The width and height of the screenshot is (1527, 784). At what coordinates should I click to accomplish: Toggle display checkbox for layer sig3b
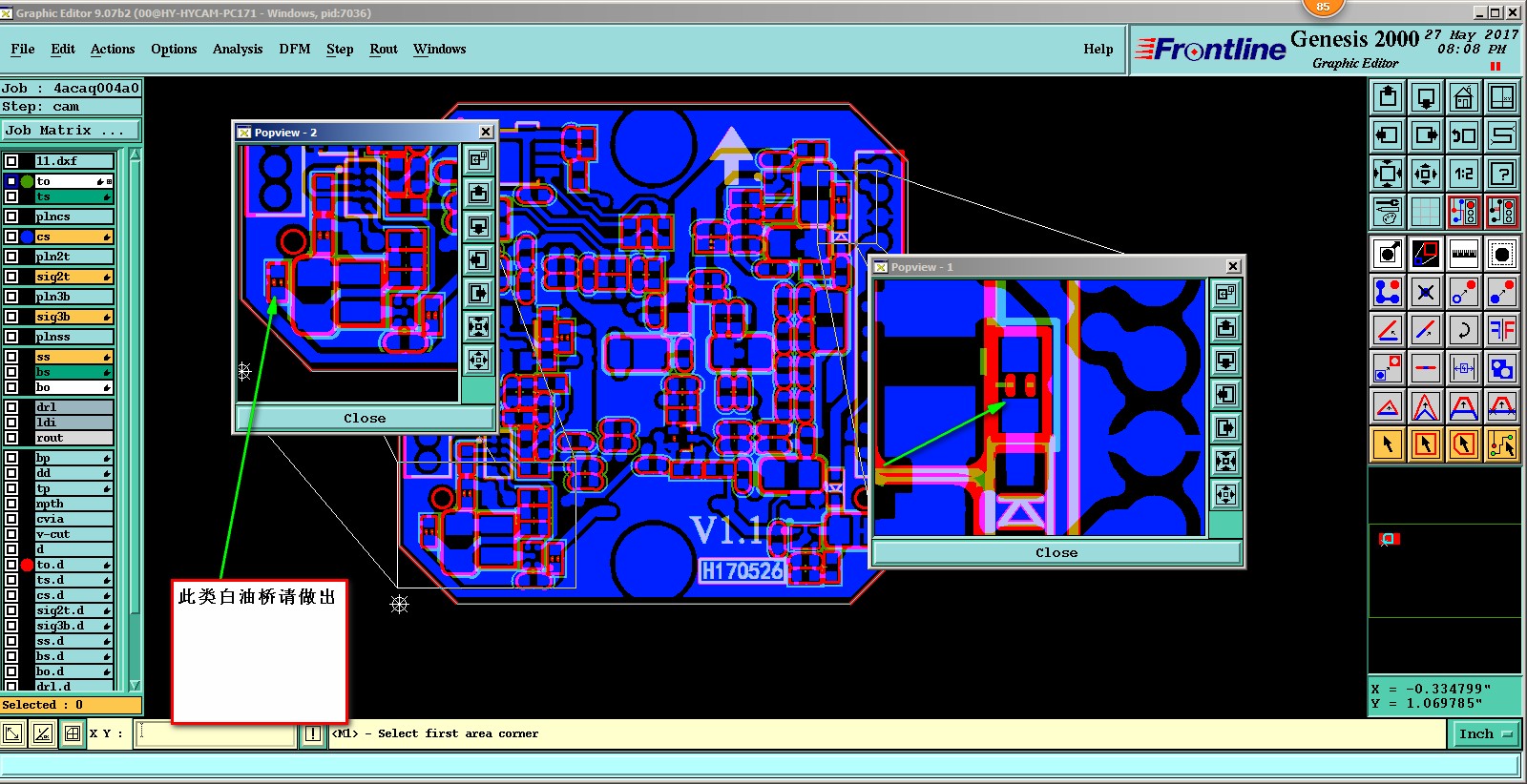[11, 317]
